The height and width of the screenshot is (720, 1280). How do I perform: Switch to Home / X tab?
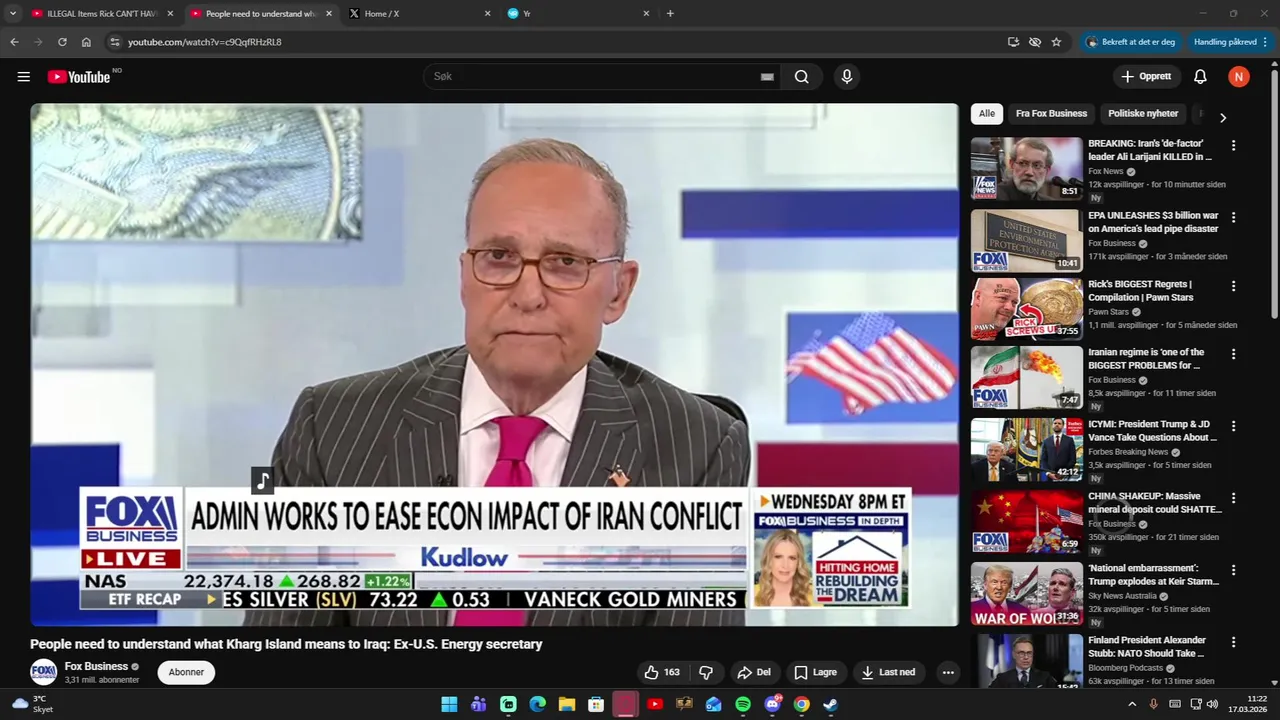tap(420, 13)
